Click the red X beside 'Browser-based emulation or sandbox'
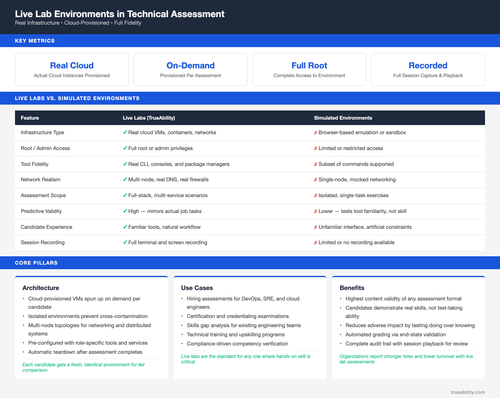Screen dimensions: 500x398 coord(315,133)
